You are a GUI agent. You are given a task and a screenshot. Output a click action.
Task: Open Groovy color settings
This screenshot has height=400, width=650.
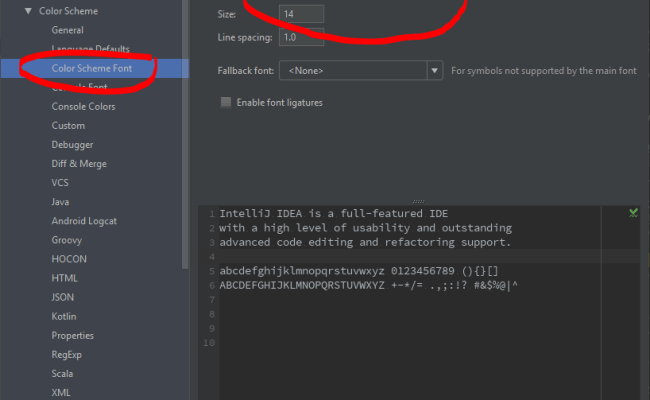66,240
